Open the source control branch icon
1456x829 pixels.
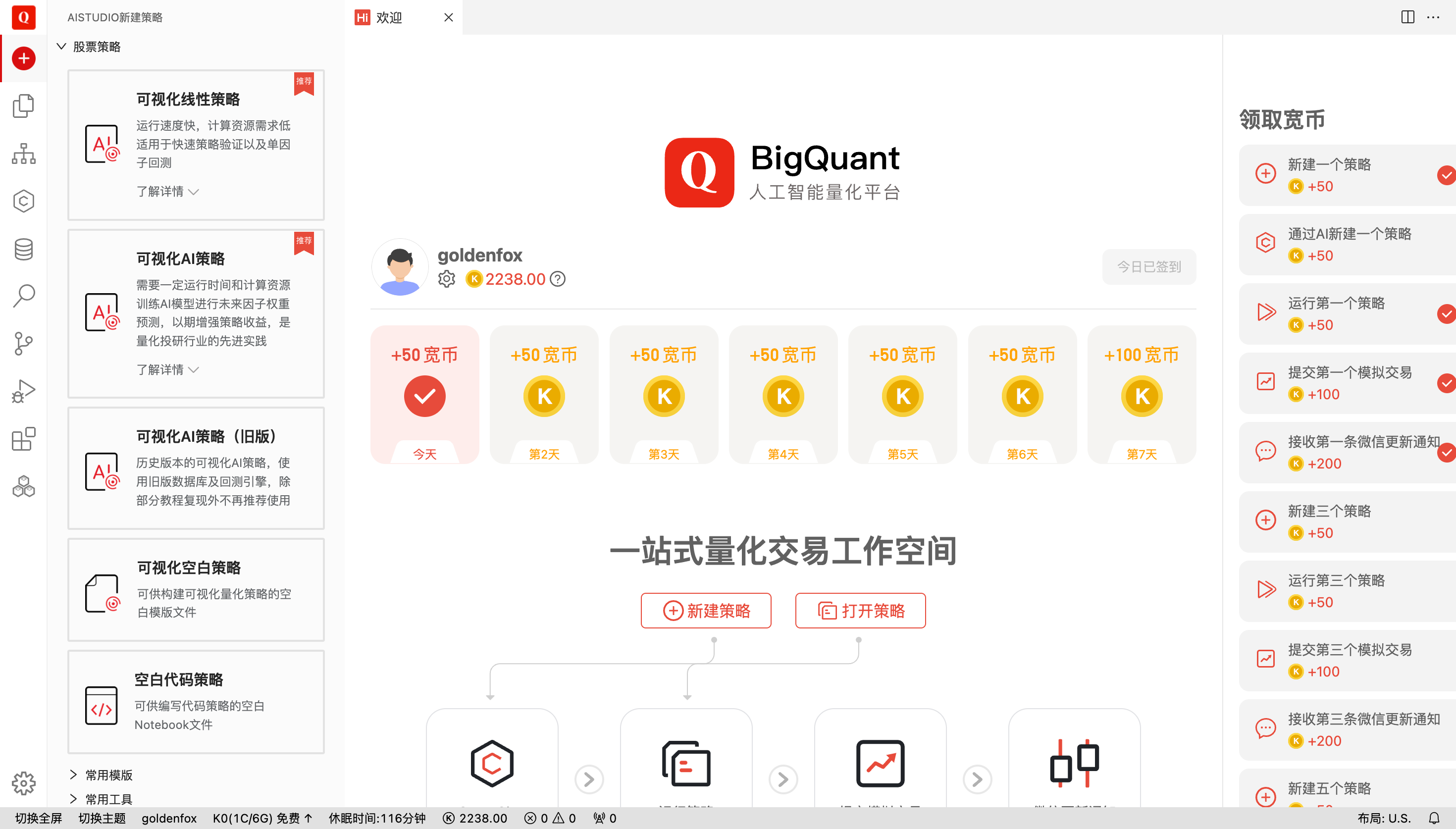tap(23, 343)
